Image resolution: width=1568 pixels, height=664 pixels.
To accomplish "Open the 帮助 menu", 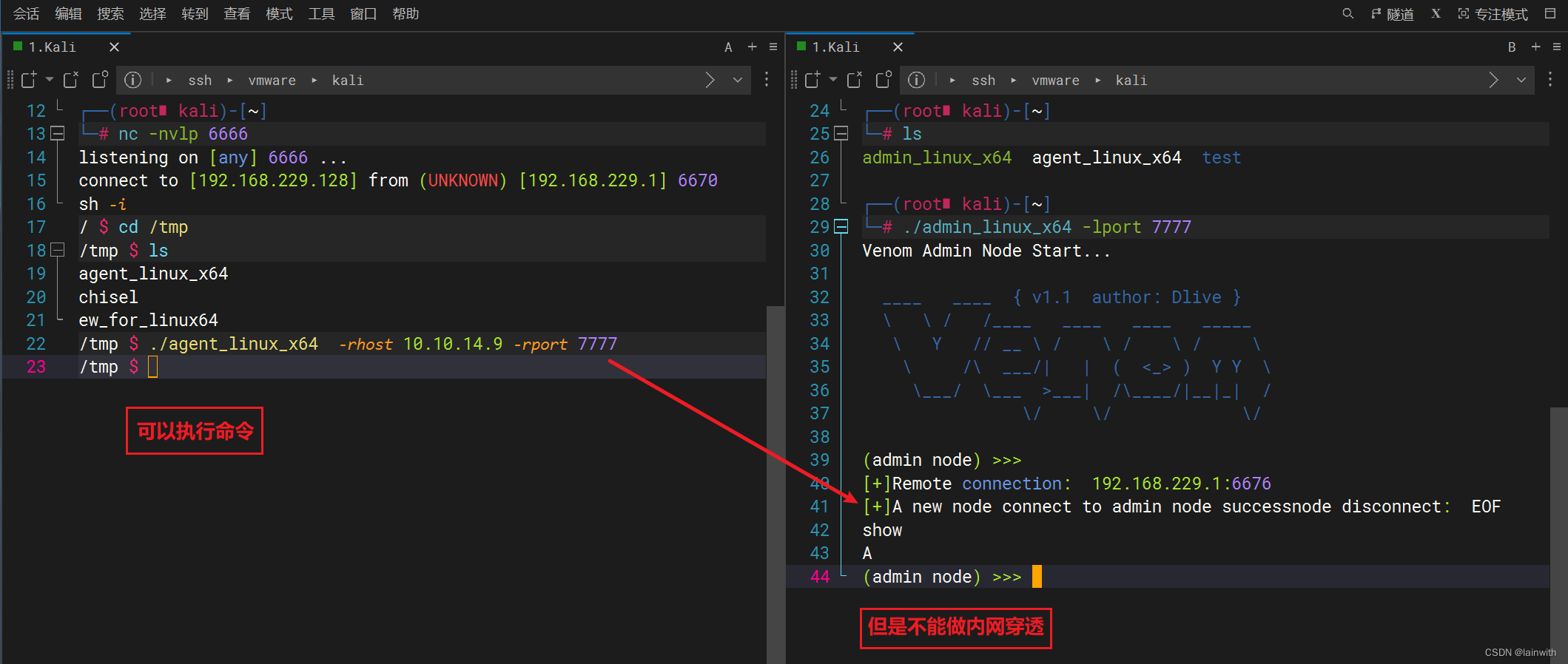I will (x=406, y=13).
